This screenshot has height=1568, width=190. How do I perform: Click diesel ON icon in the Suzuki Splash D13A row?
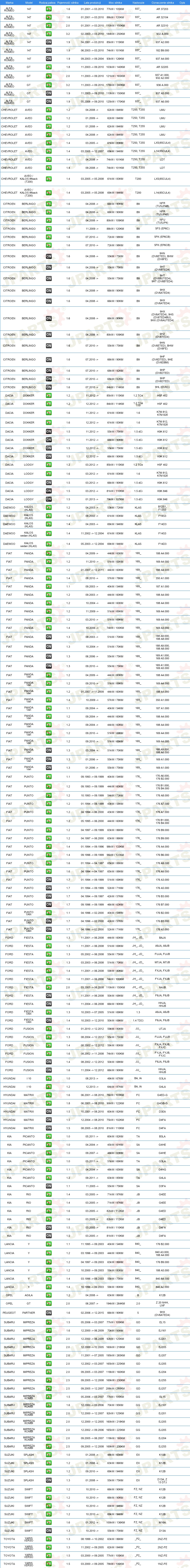point(49,1480)
